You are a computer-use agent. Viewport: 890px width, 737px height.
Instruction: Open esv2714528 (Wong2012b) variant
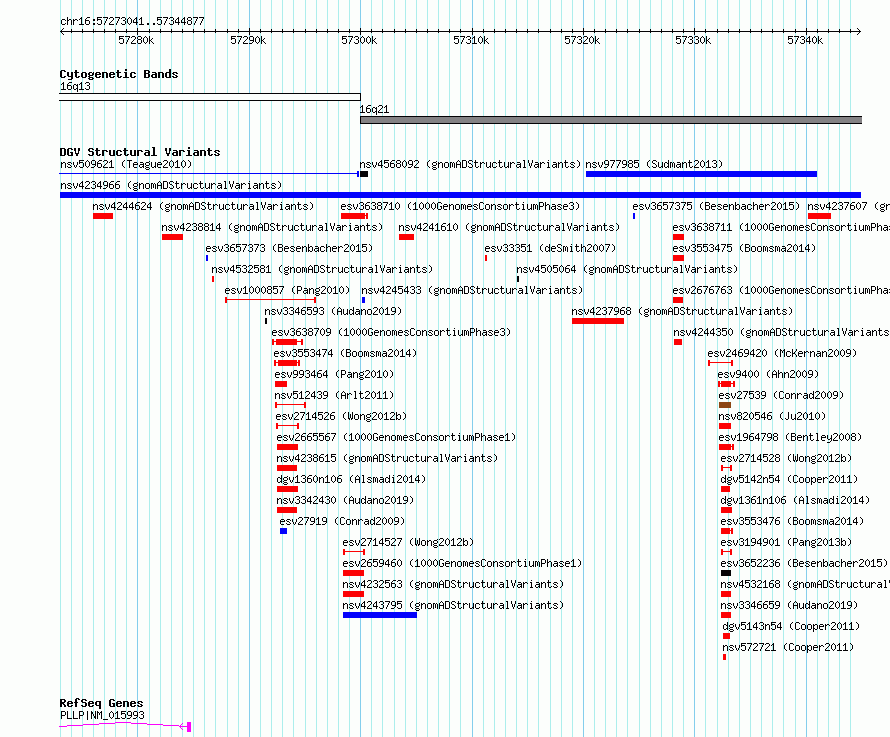[x=786, y=458]
